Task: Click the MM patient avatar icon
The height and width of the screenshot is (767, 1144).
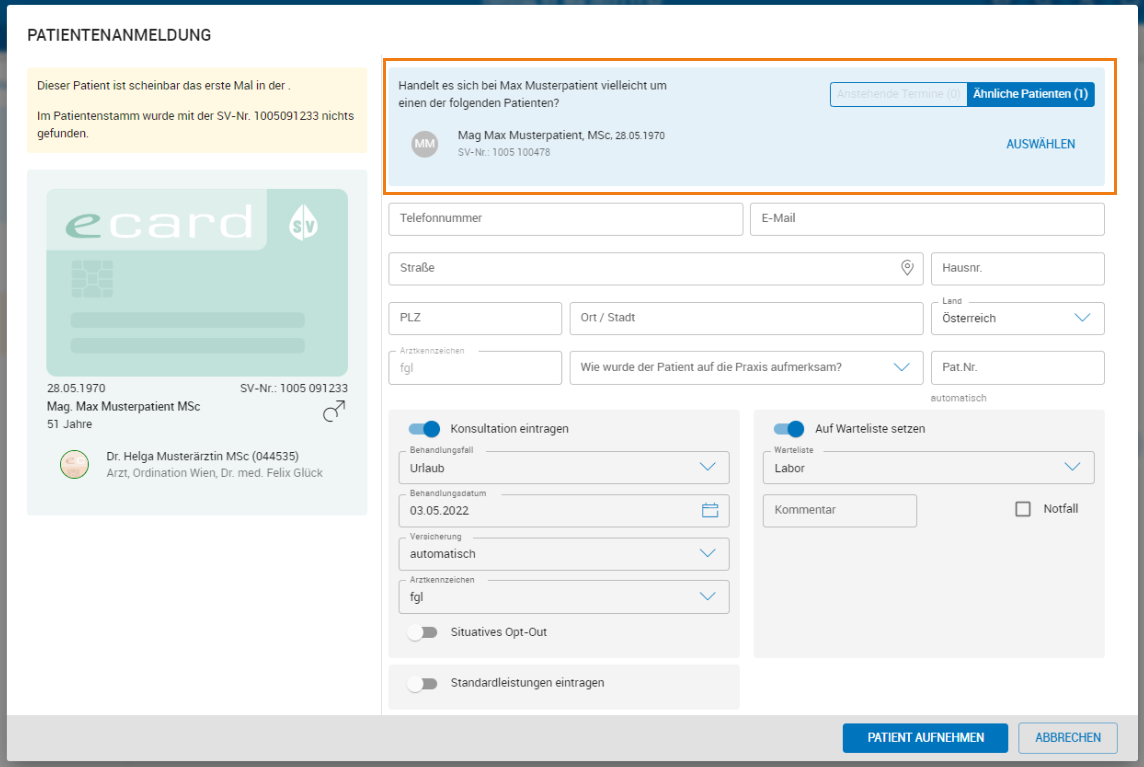Action: (x=425, y=144)
